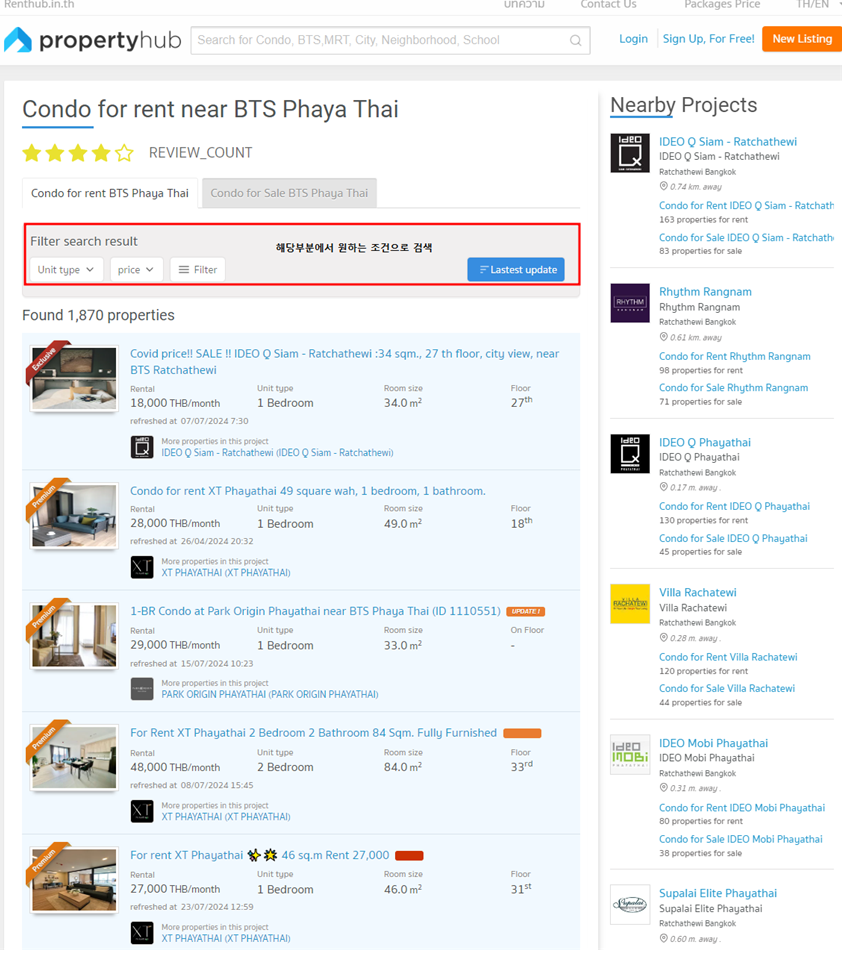The width and height of the screenshot is (843, 955).
Task: Click the IDEO Mobi Phayathai logo
Action: [x=630, y=755]
